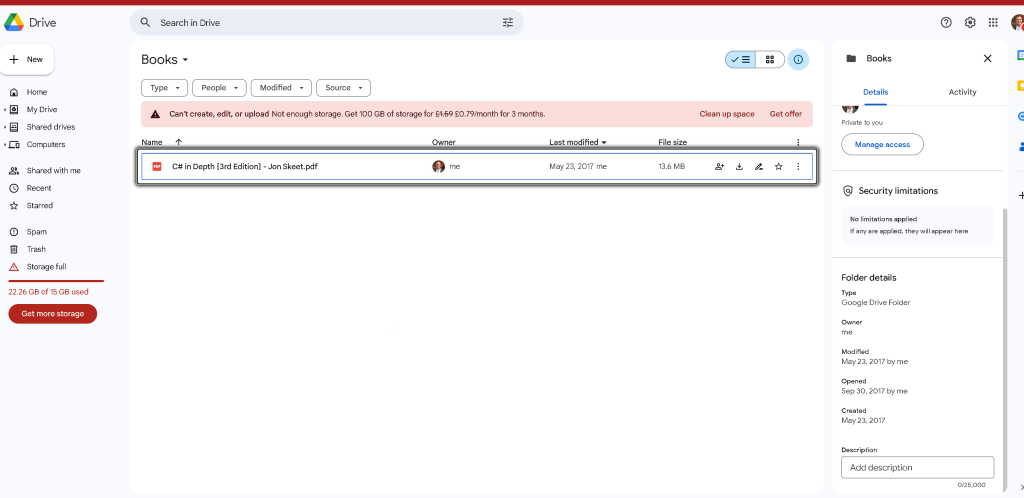The height and width of the screenshot is (498, 1024).
Task: Expand the Shared drives tree
Action: [5, 127]
